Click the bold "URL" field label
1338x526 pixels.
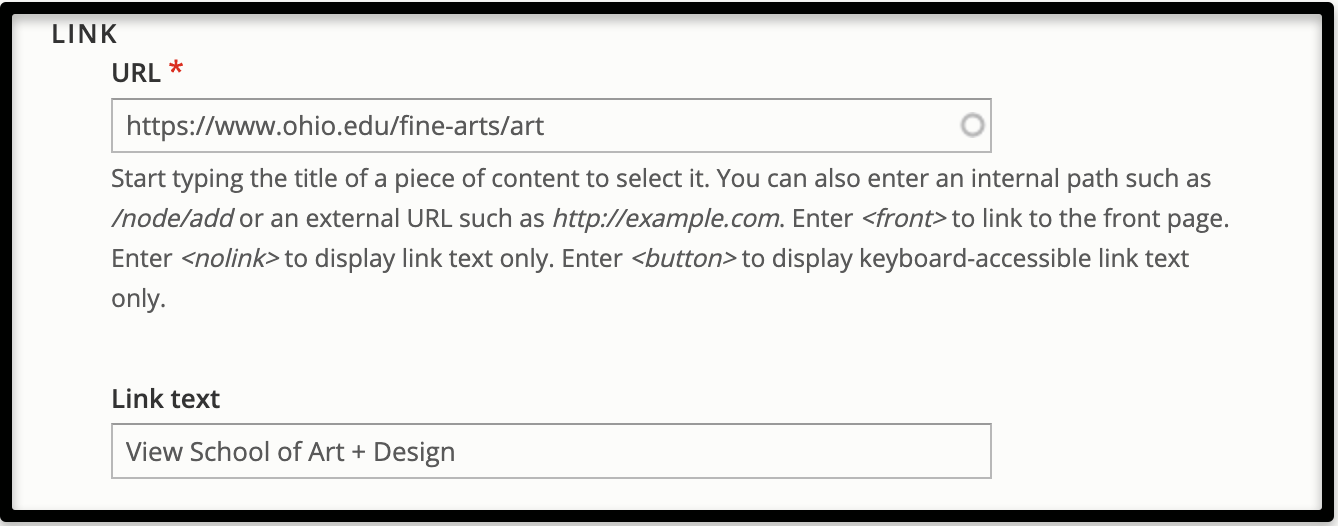point(136,73)
